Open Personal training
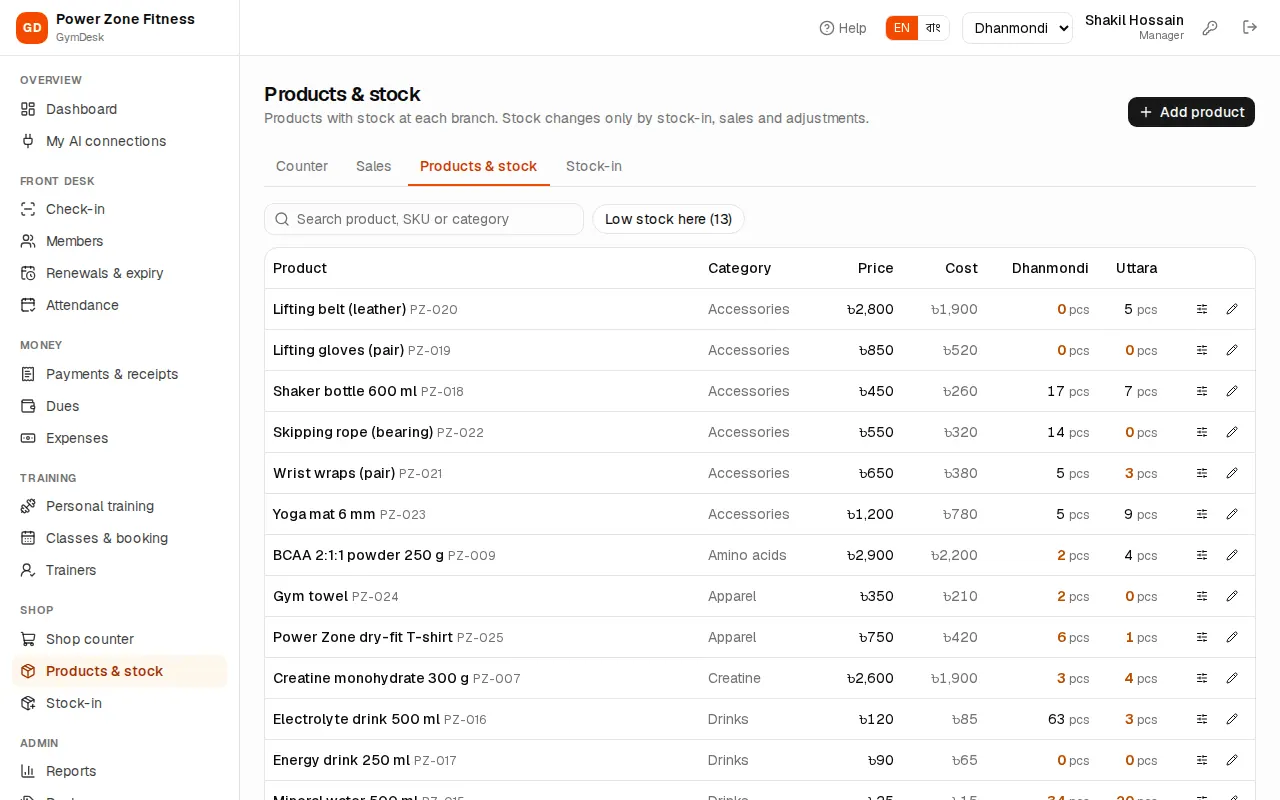This screenshot has width=1280, height=800. pos(120,506)
